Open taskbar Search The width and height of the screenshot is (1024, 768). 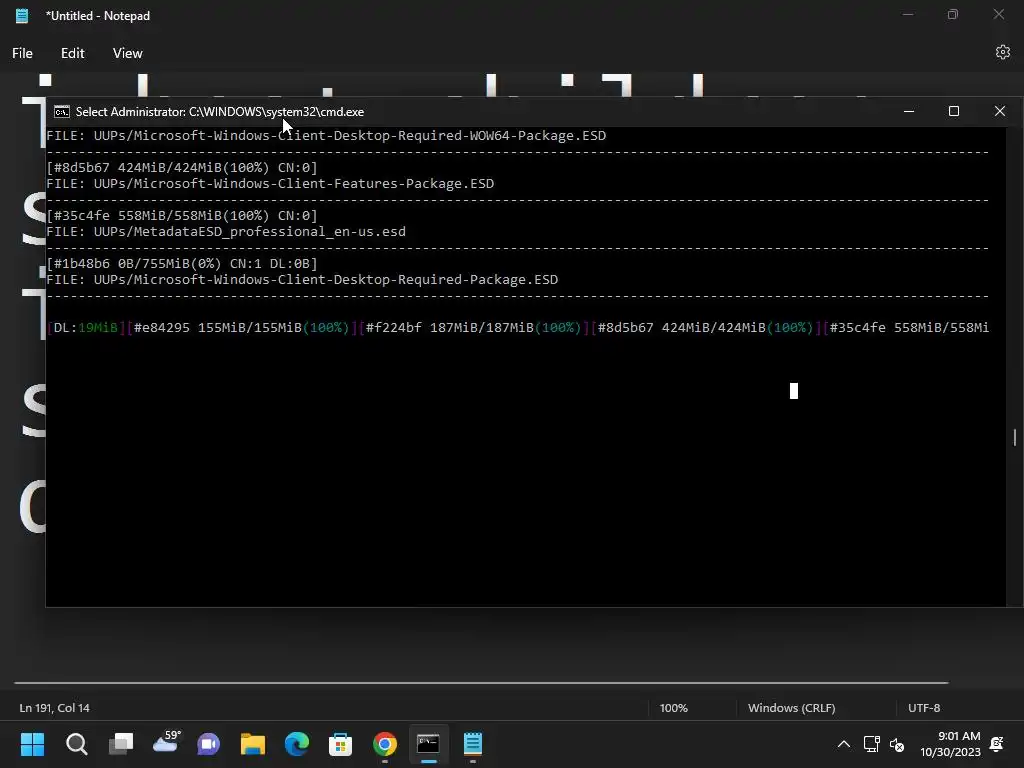click(x=76, y=744)
